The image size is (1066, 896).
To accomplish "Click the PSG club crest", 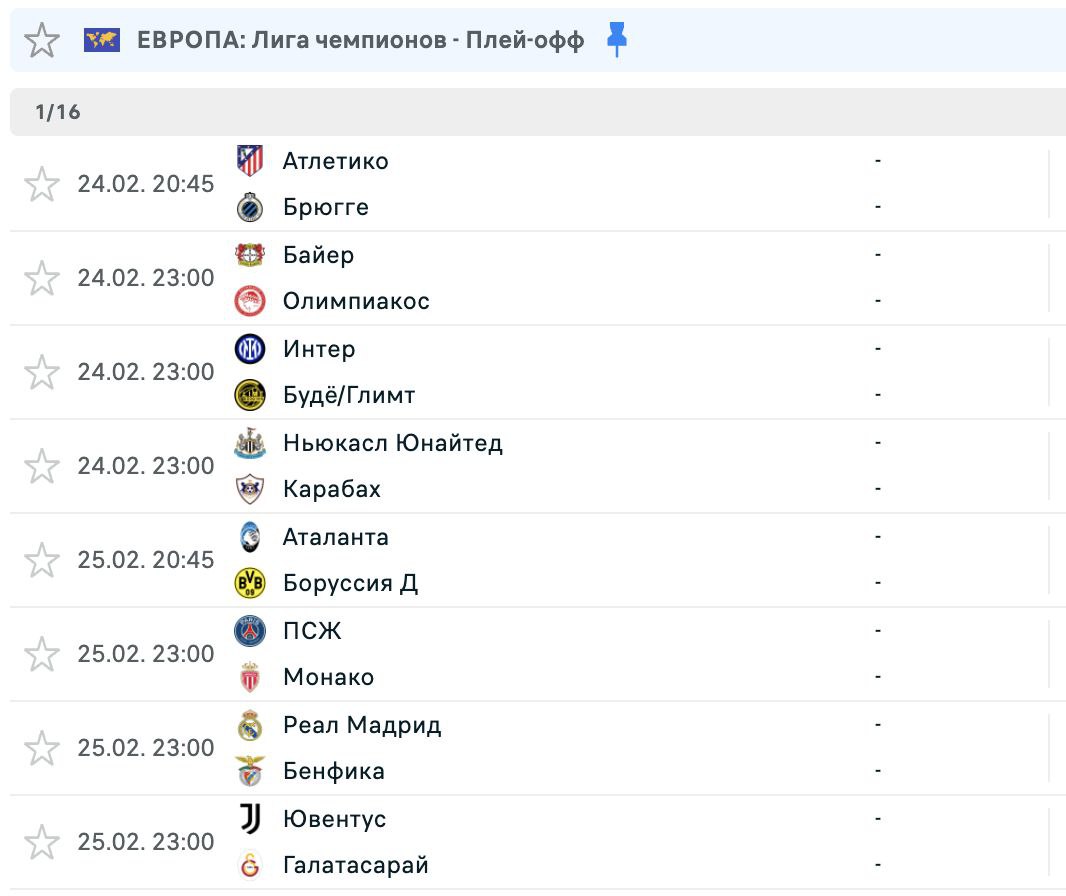I will click(x=250, y=631).
